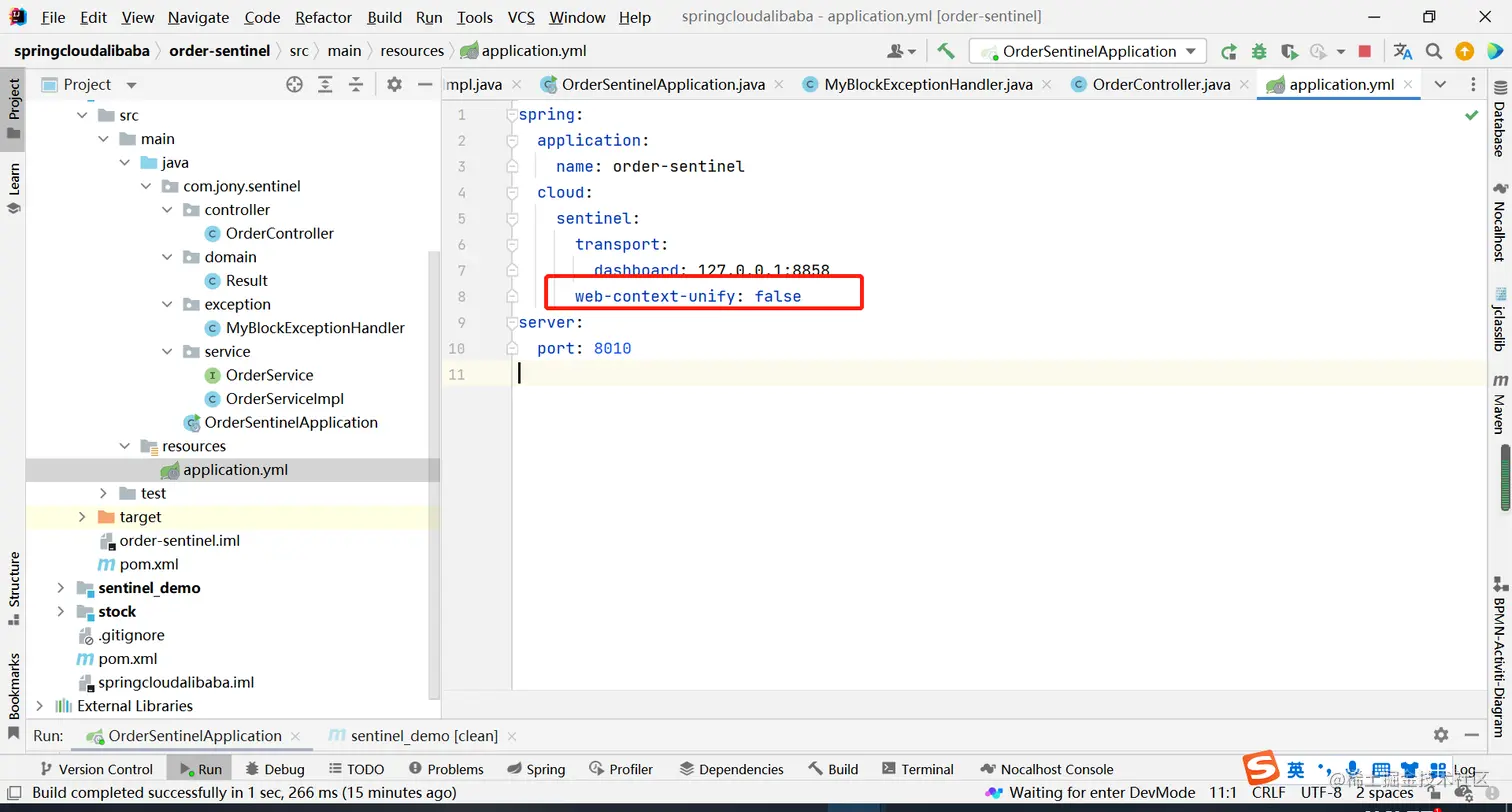Open the user account dropdown icon
Viewport: 1512px width, 812px height.
901,51
